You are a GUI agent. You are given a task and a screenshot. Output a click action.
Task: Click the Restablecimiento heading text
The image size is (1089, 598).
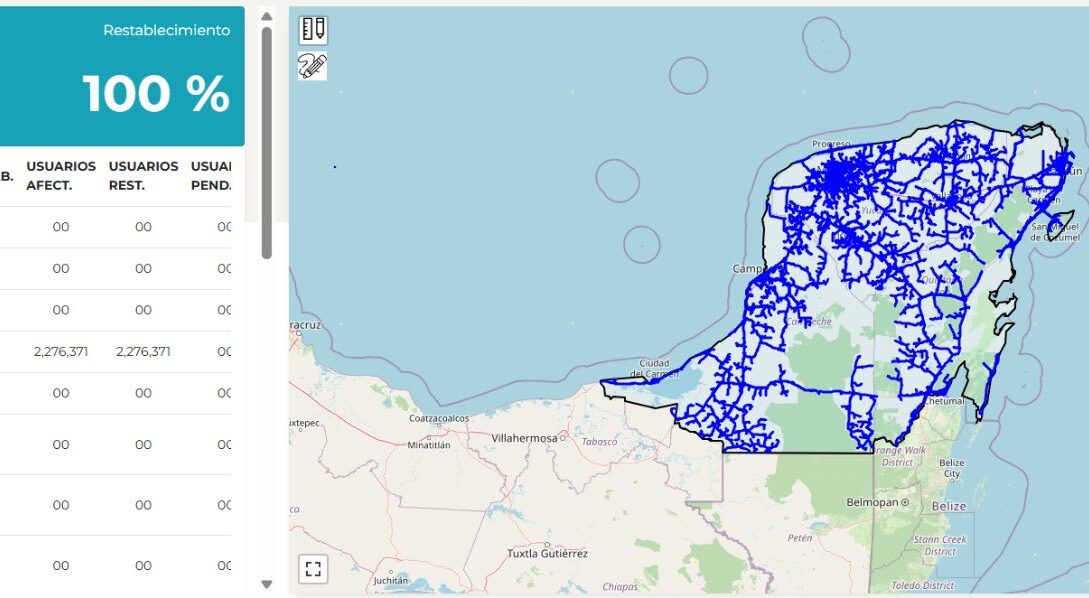pyautogui.click(x=166, y=31)
